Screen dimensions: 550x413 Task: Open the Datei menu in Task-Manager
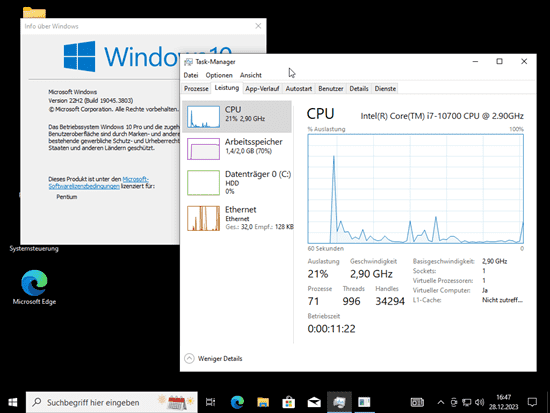(191, 75)
